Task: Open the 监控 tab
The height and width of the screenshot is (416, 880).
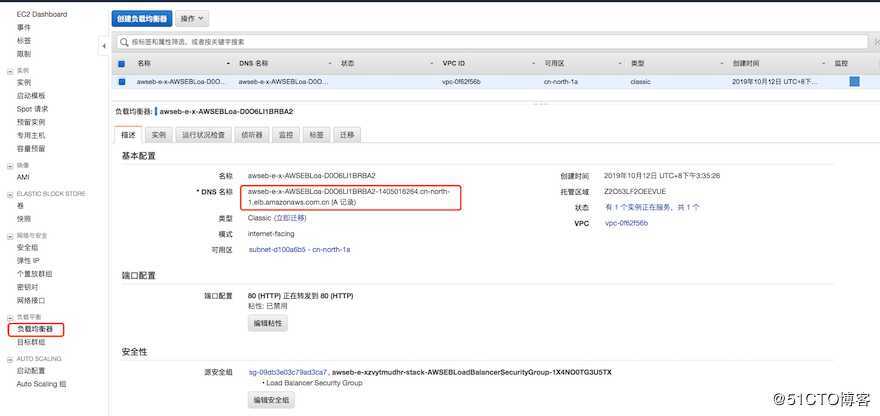Action: pyautogui.click(x=286, y=135)
